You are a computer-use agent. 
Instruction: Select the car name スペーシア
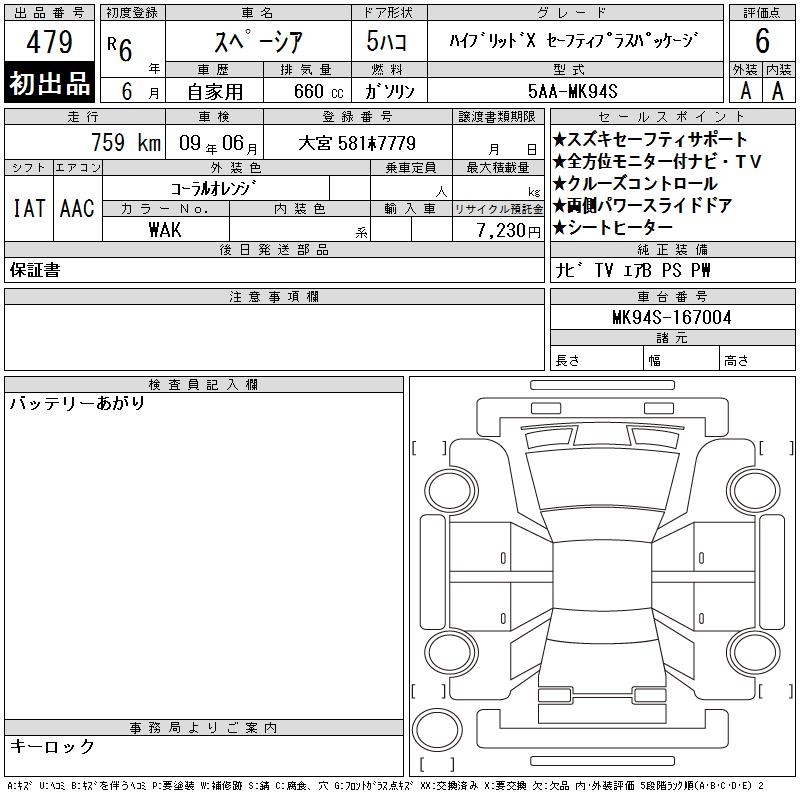click(x=259, y=41)
